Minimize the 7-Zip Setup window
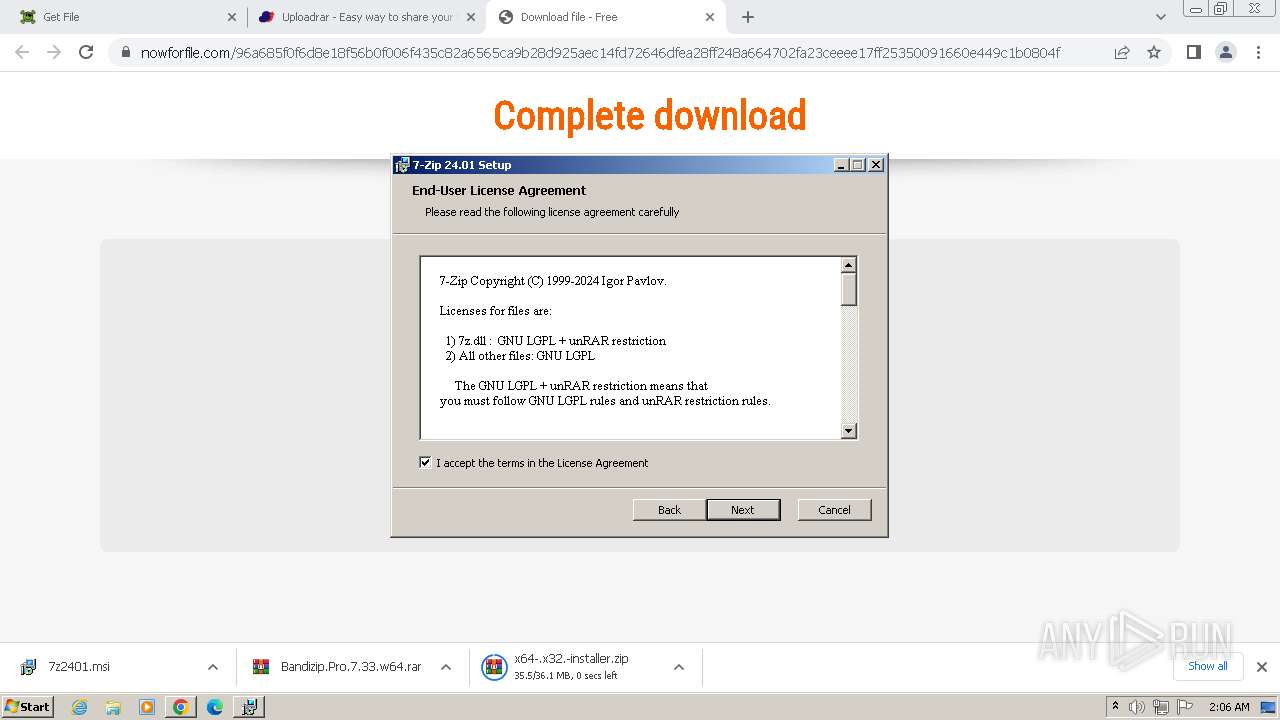Screen dimensions: 1280x720 (841, 165)
